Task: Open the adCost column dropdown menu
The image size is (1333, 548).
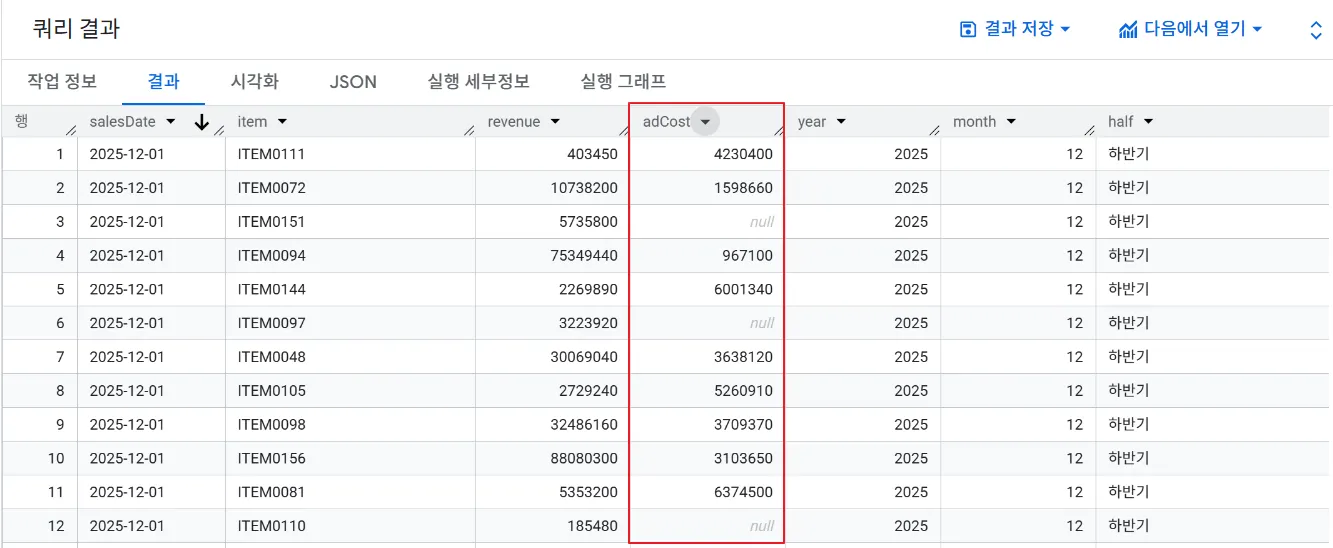Action: [705, 122]
